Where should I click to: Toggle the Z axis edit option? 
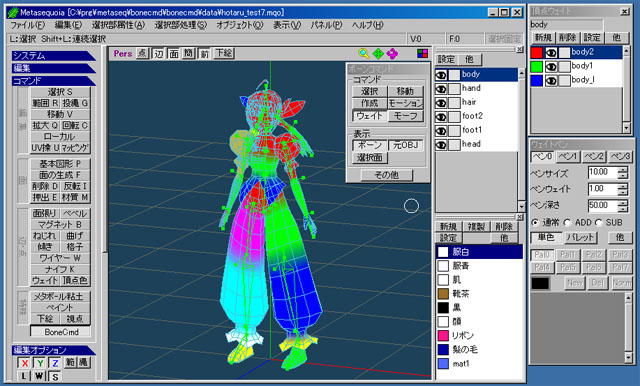click(x=55, y=363)
